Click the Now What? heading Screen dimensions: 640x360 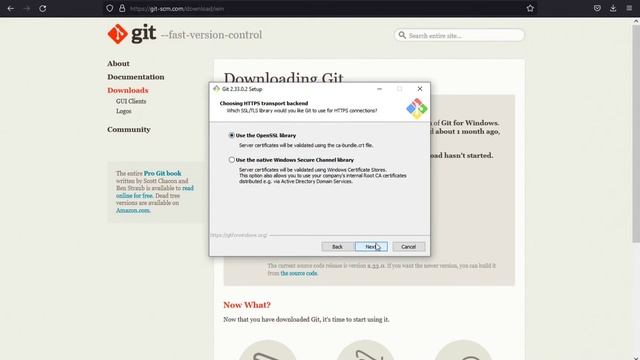click(x=247, y=305)
